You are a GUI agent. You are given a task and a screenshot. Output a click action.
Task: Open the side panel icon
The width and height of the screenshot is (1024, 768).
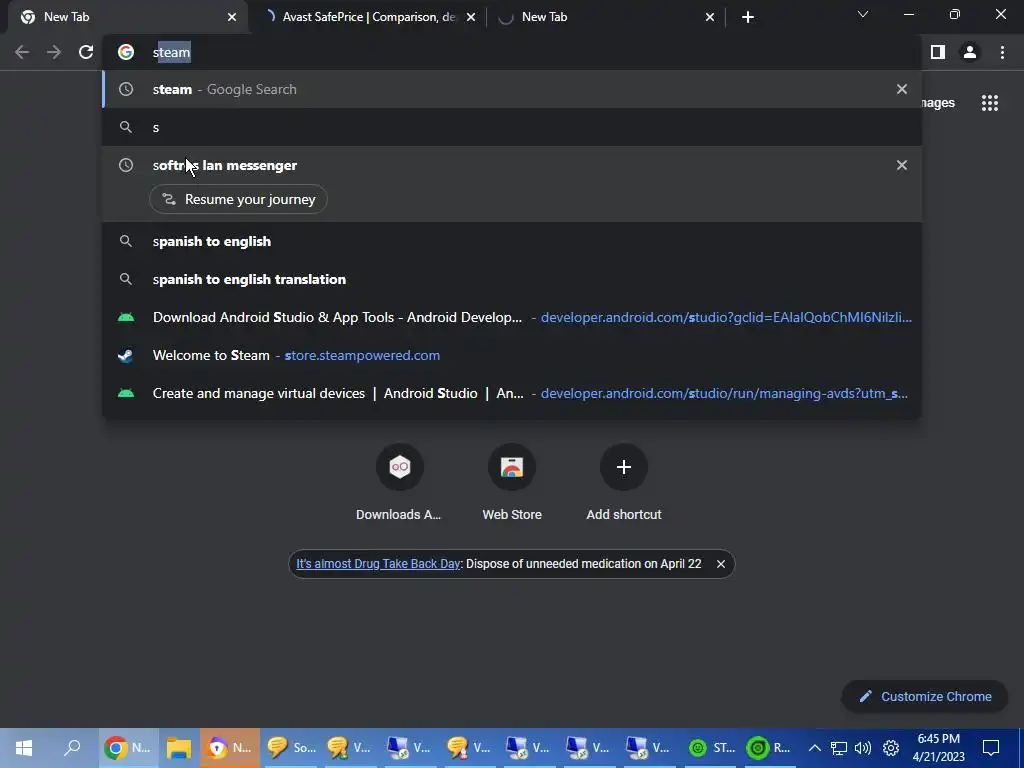coord(938,52)
